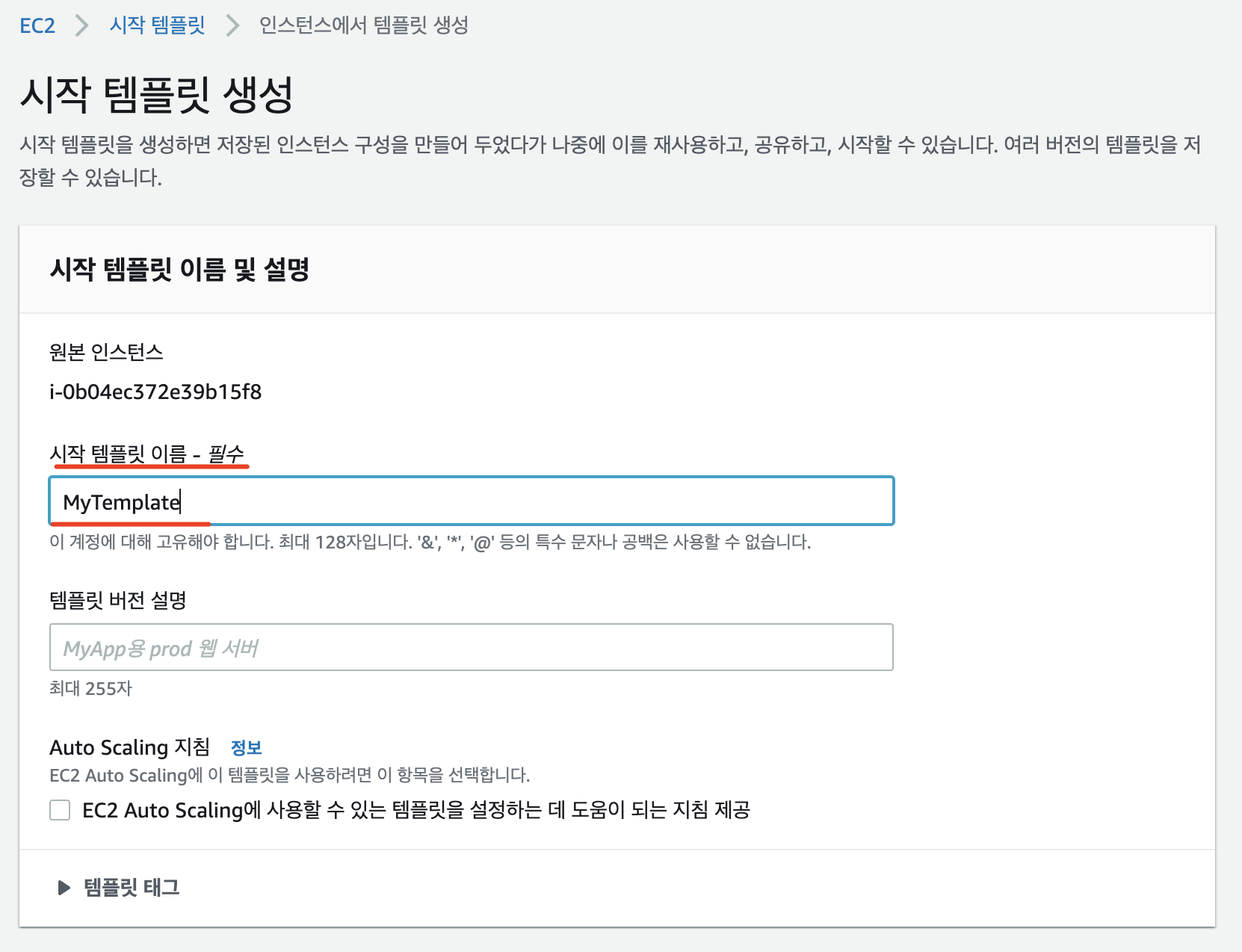The width and height of the screenshot is (1242, 952).
Task: Click the 시작 템플릿 생성 page heading
Action: 156,95
